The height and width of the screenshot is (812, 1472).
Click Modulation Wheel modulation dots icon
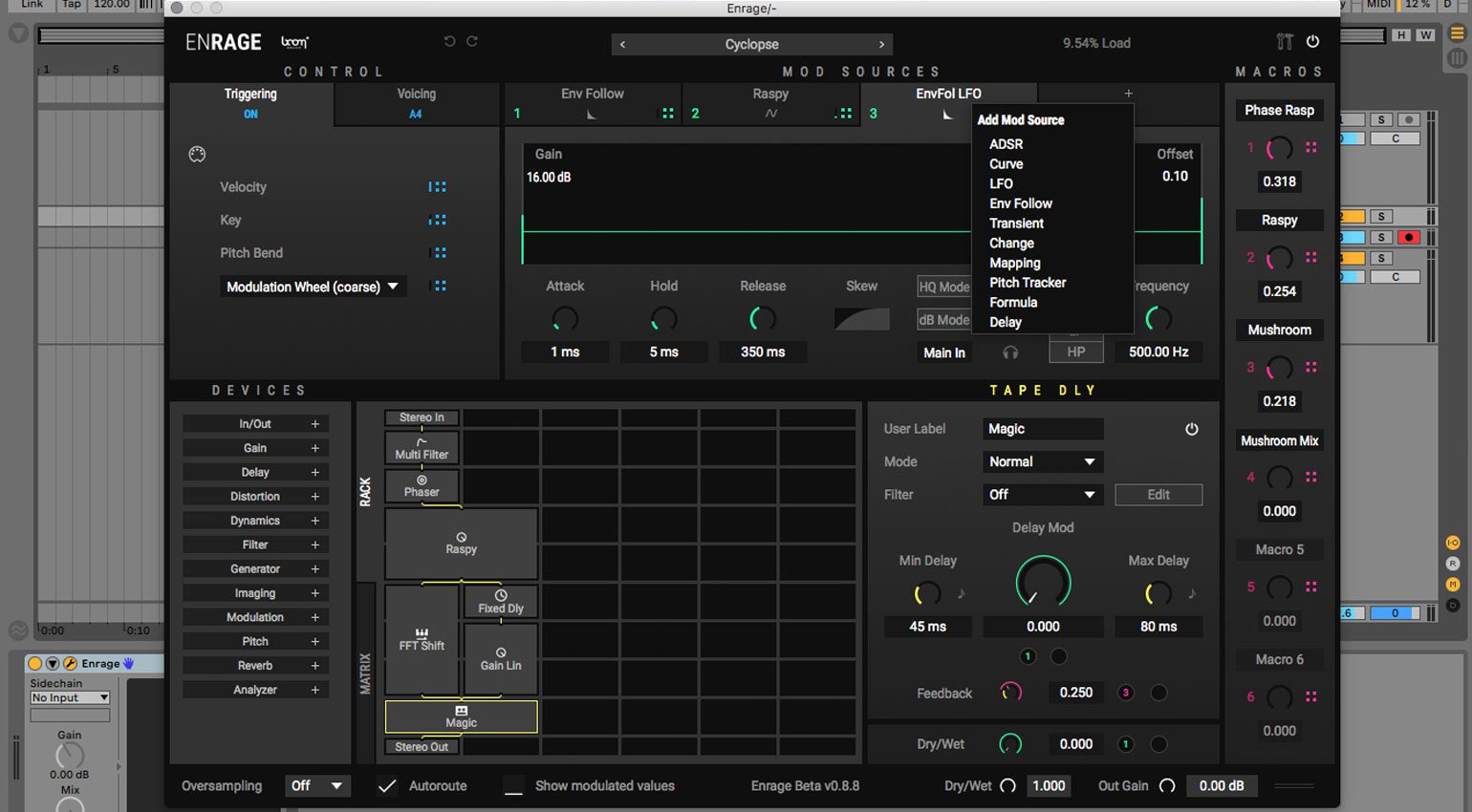pos(440,286)
